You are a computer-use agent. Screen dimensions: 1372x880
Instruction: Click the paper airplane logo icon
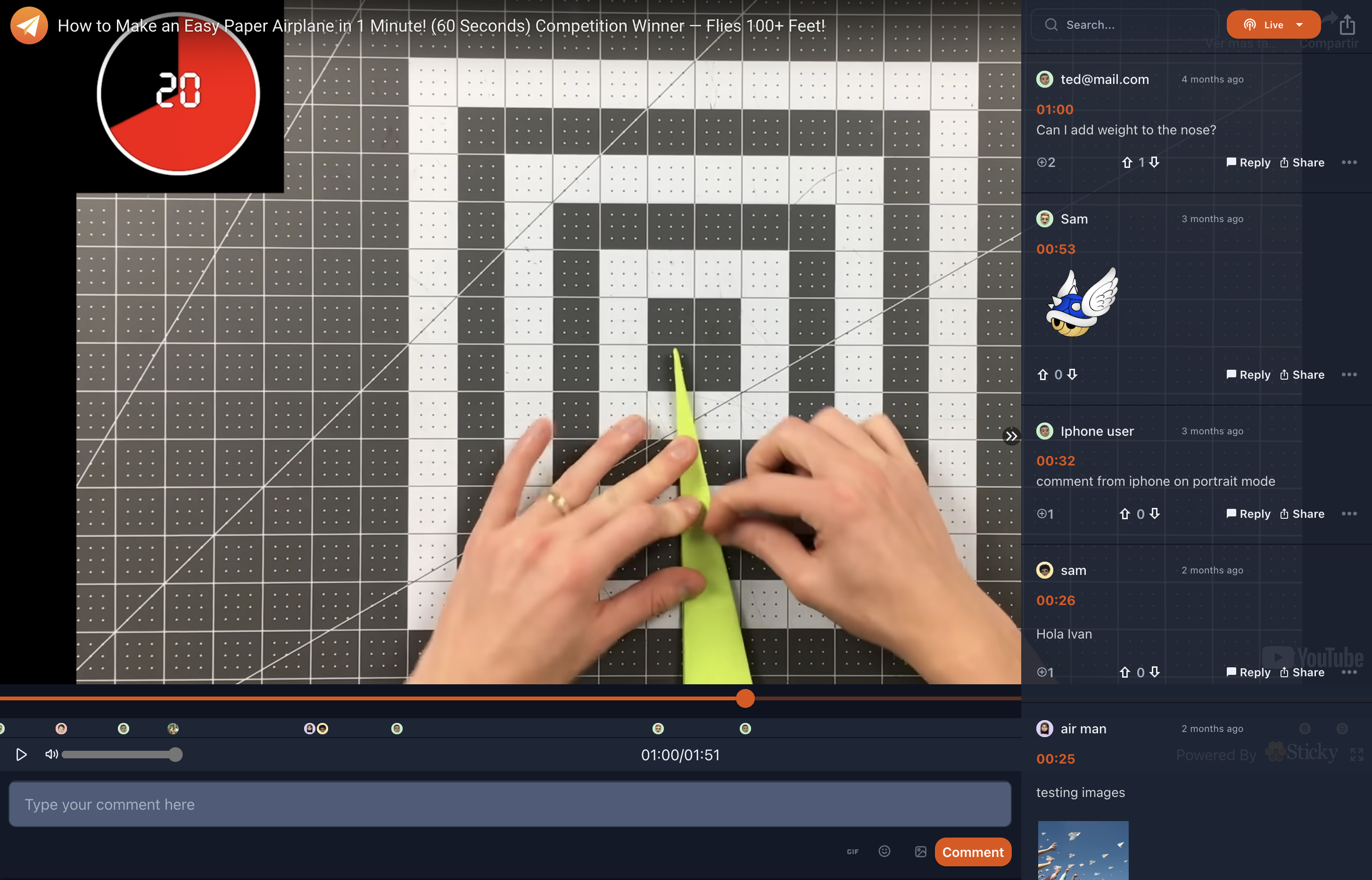tap(29, 26)
